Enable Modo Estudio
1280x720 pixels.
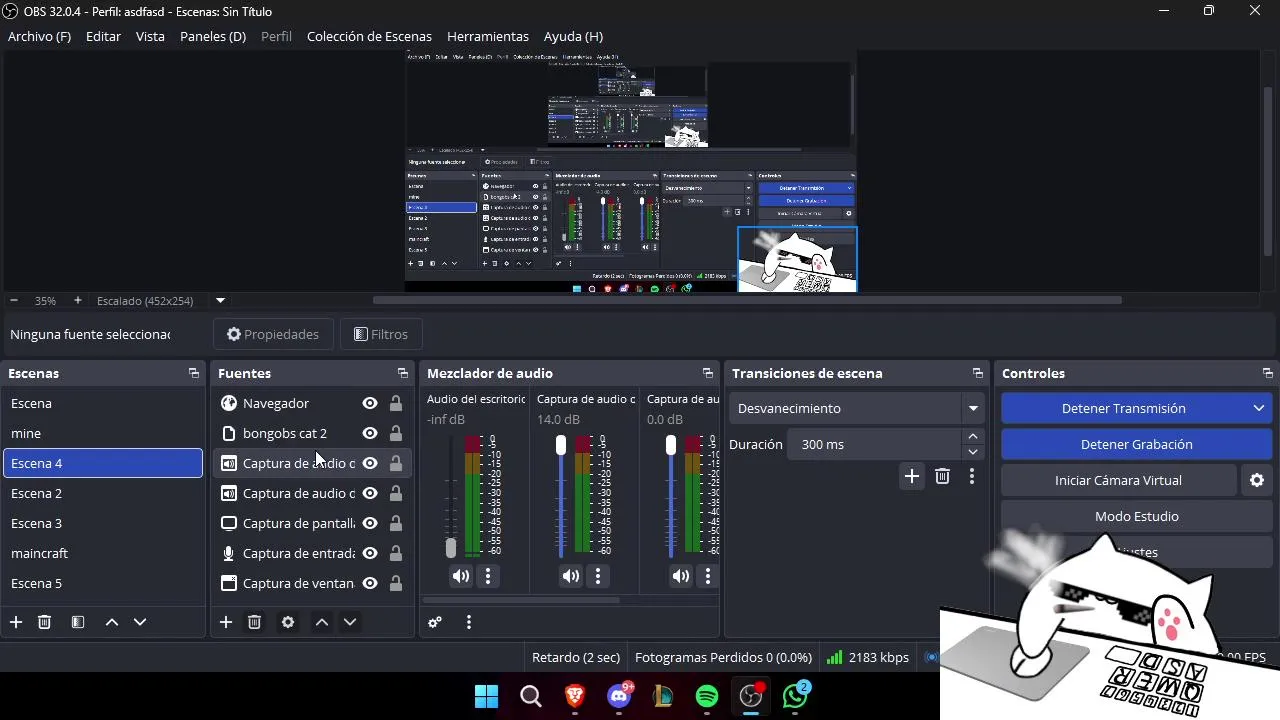click(x=1136, y=516)
